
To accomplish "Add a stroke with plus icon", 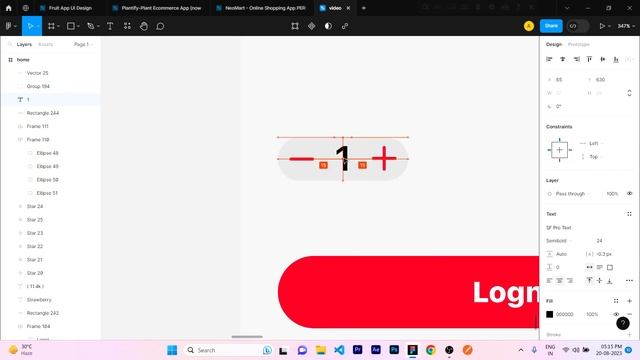I will point(629,334).
